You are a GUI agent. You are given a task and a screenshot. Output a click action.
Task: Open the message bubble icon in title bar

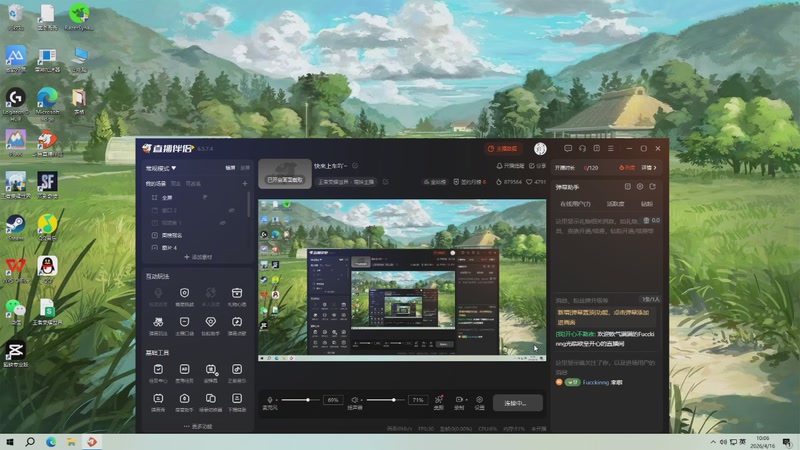point(568,148)
